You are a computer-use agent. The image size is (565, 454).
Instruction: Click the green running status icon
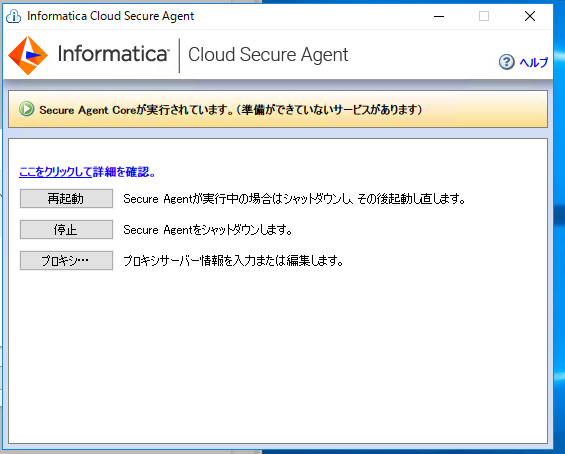27,109
